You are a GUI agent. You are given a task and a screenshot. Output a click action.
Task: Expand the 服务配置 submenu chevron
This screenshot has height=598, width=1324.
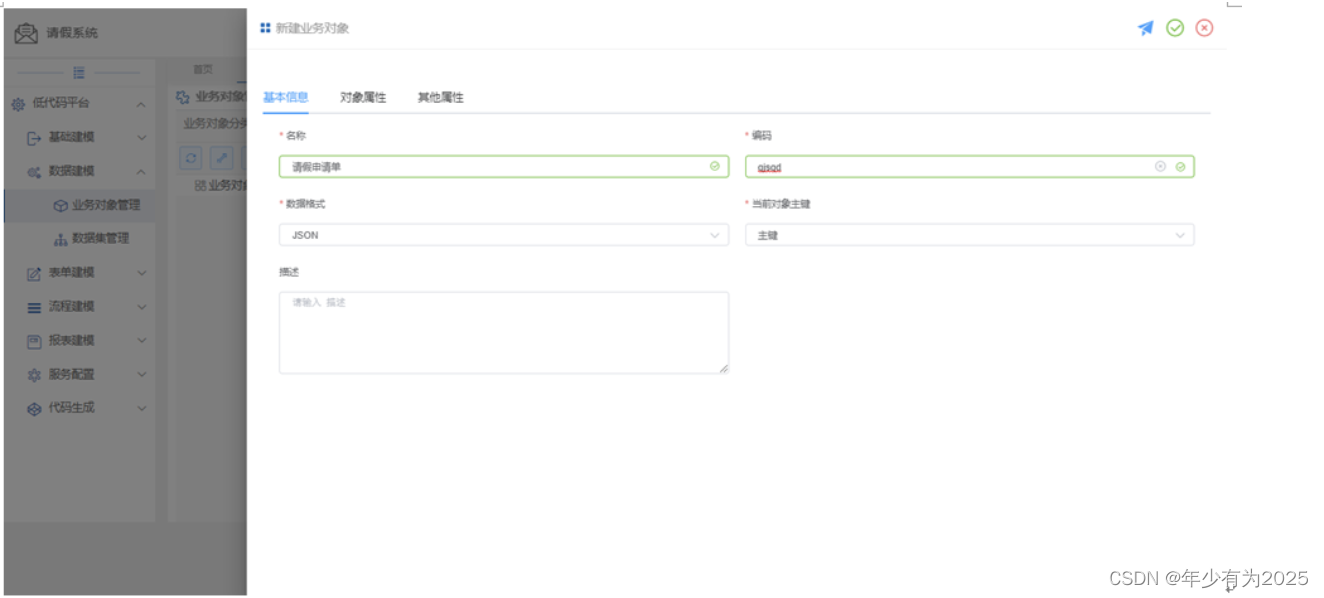click(141, 375)
